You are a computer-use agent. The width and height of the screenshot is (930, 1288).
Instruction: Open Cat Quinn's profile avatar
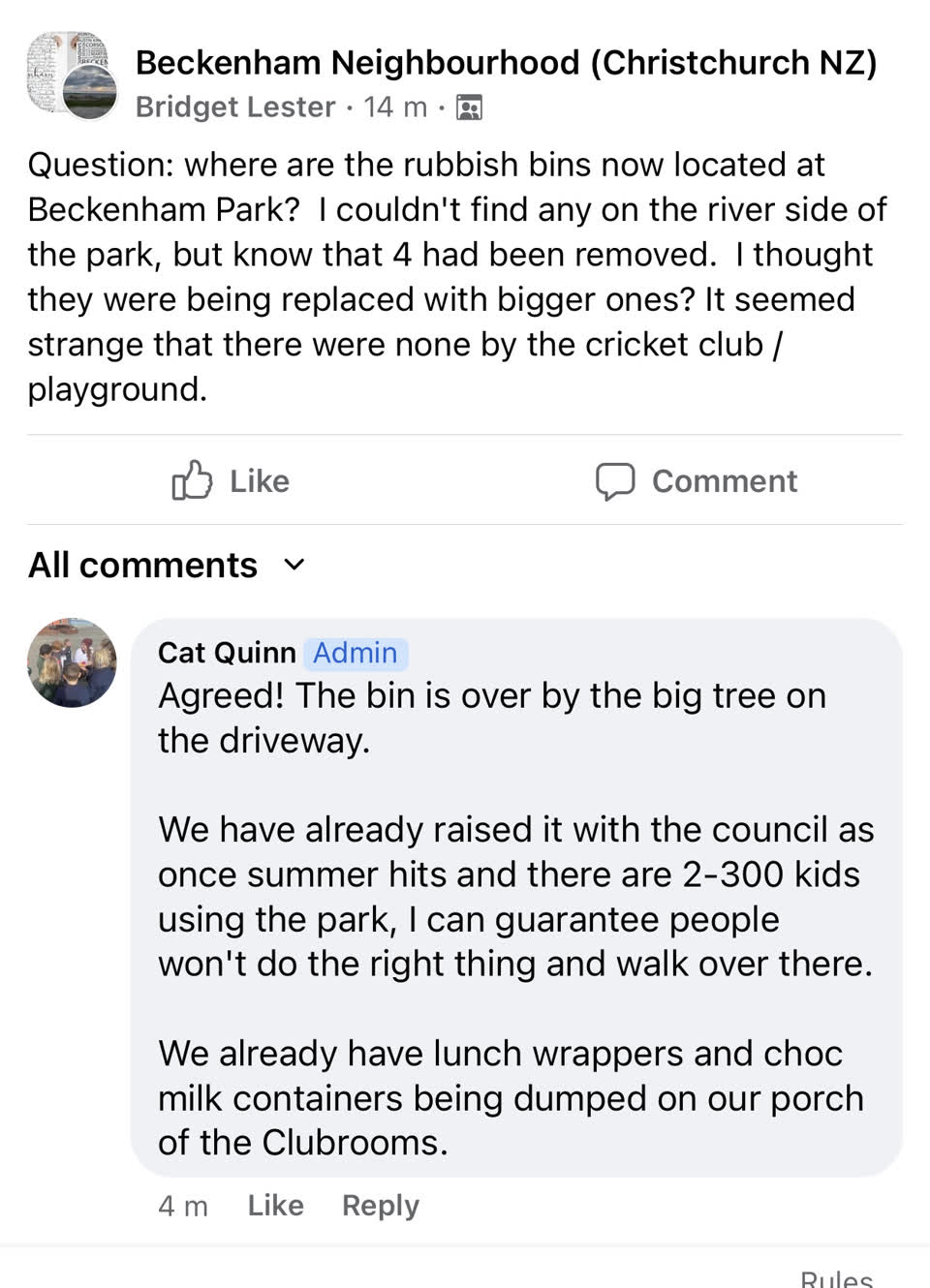(x=72, y=663)
